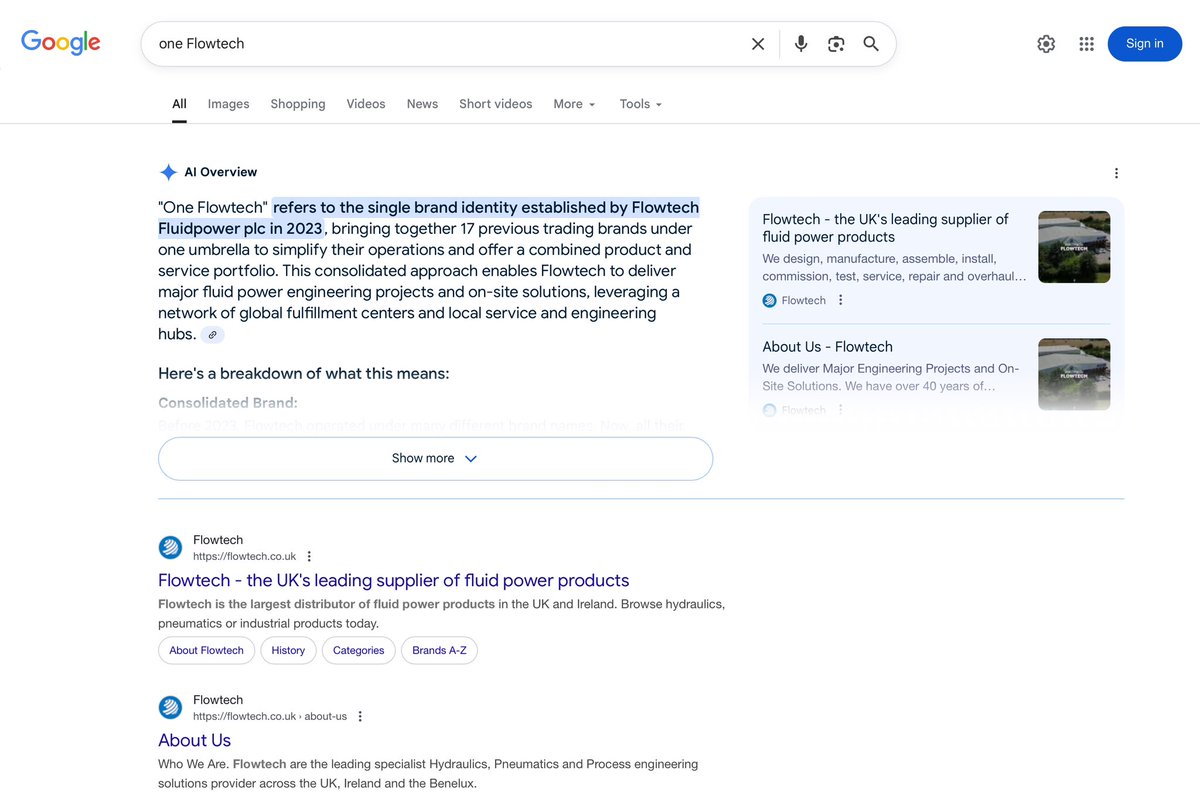Click the Google logo
This screenshot has width=1200, height=802.
pos(61,42)
